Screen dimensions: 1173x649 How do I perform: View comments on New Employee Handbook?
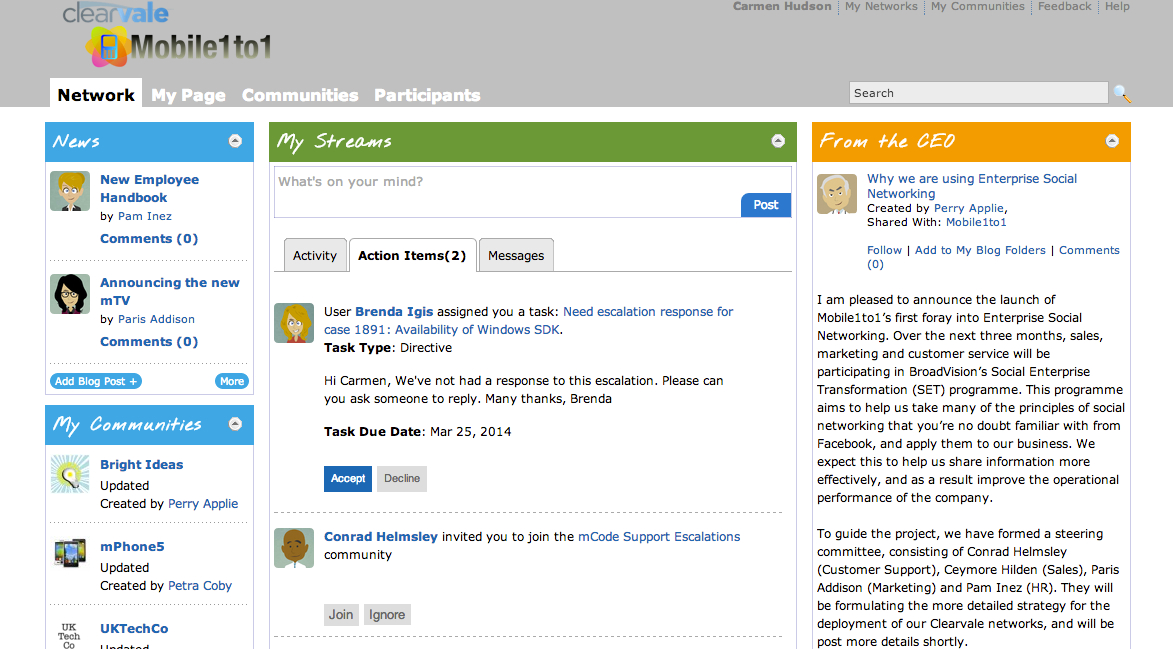point(149,239)
